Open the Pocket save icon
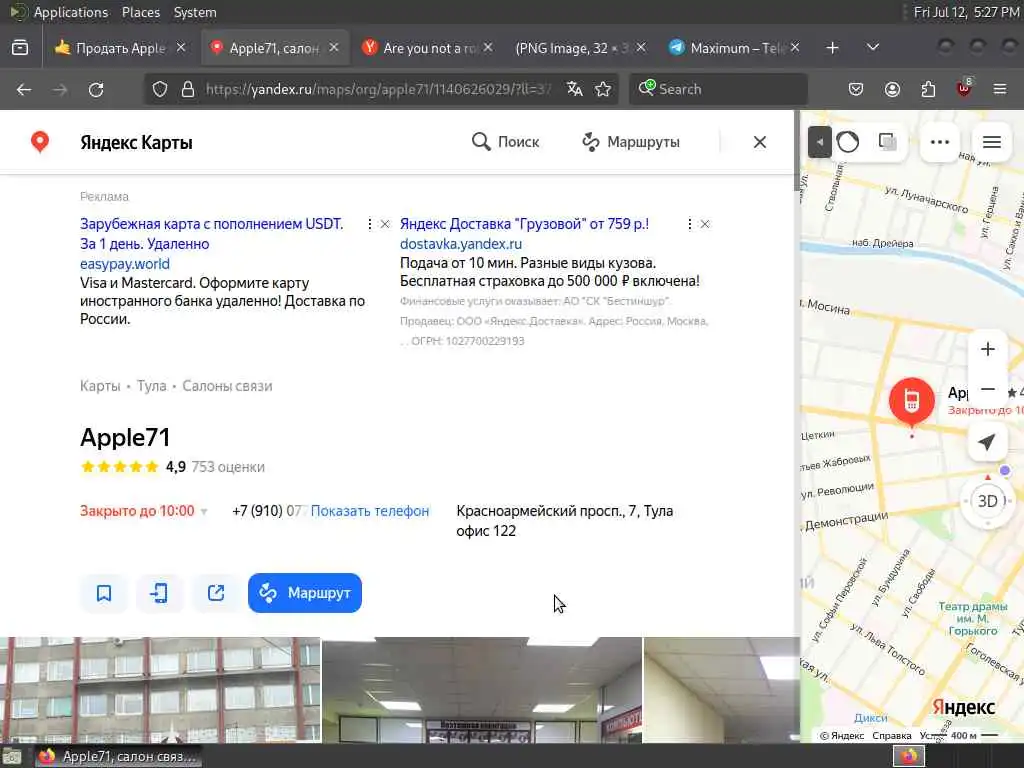Screen dimensions: 1024x768 [856, 89]
